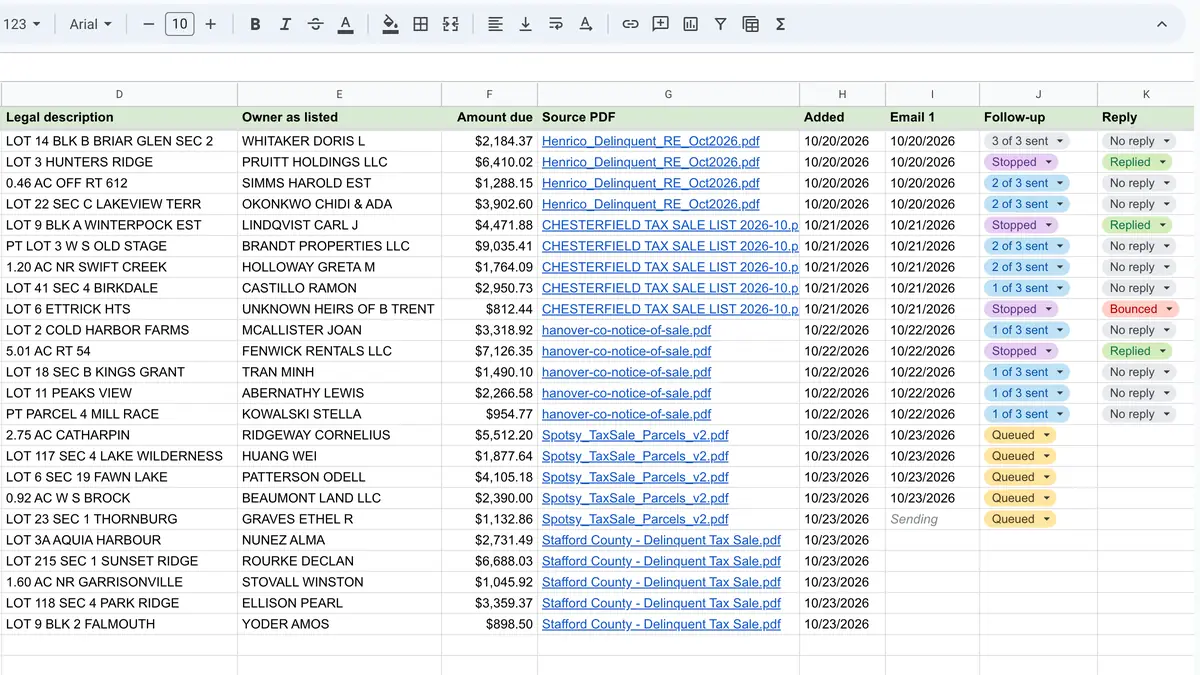The height and width of the screenshot is (675, 1200).
Task: Select cell 'LOT 215 SEC 1 SUNSET RIDGE'
Action: point(119,561)
